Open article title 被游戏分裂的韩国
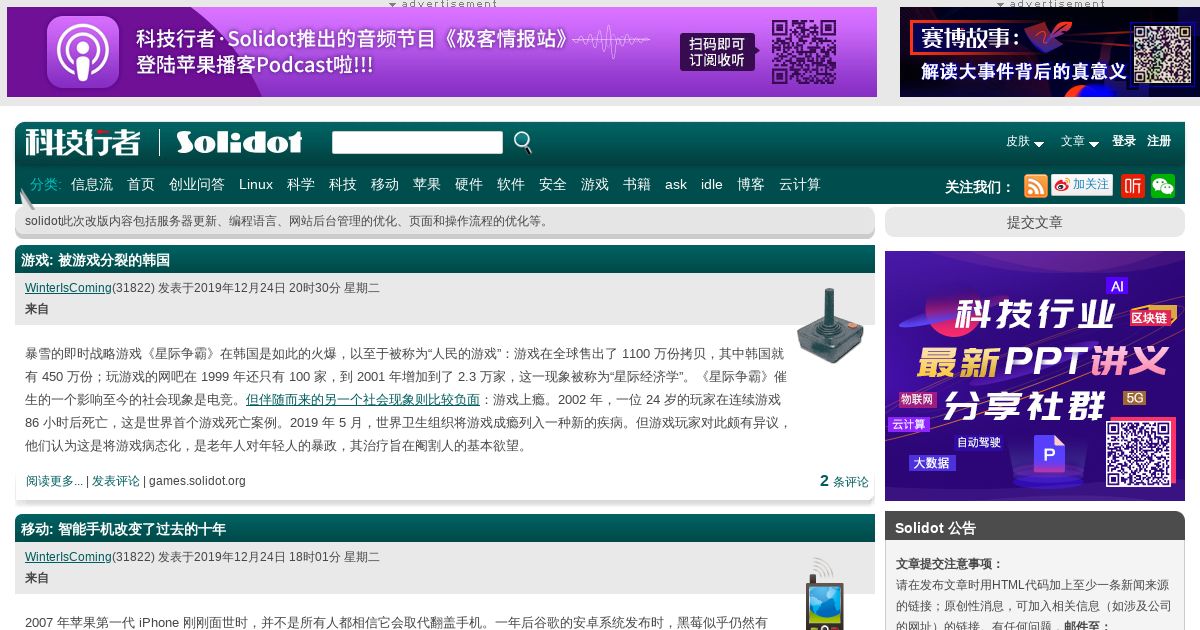1200x630 pixels. [x=114, y=260]
